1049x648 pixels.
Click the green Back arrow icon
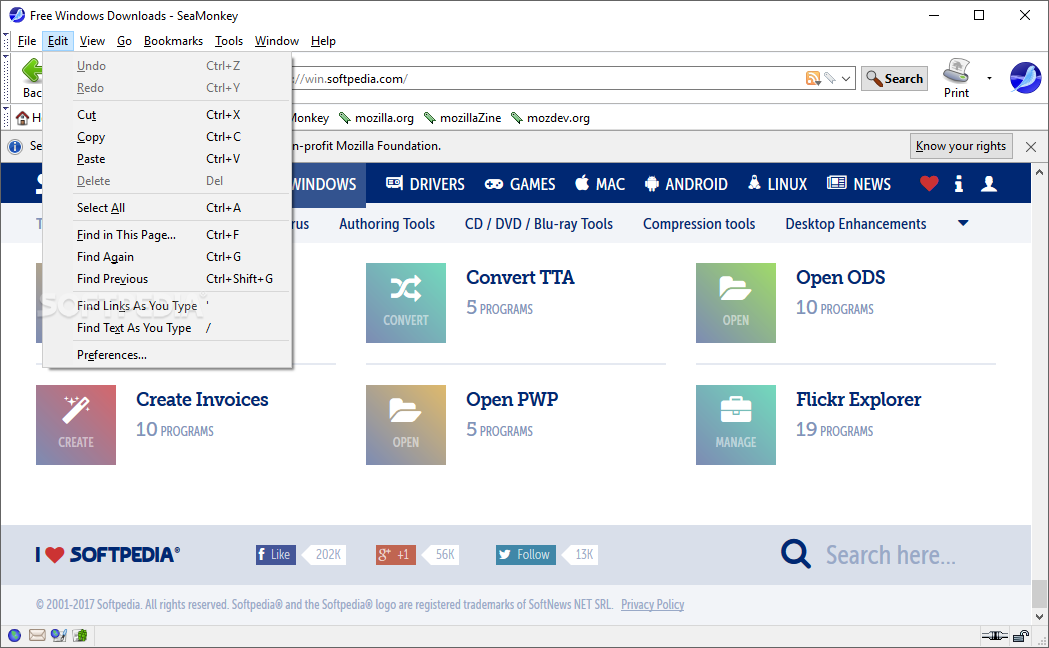pyautogui.click(x=31, y=71)
